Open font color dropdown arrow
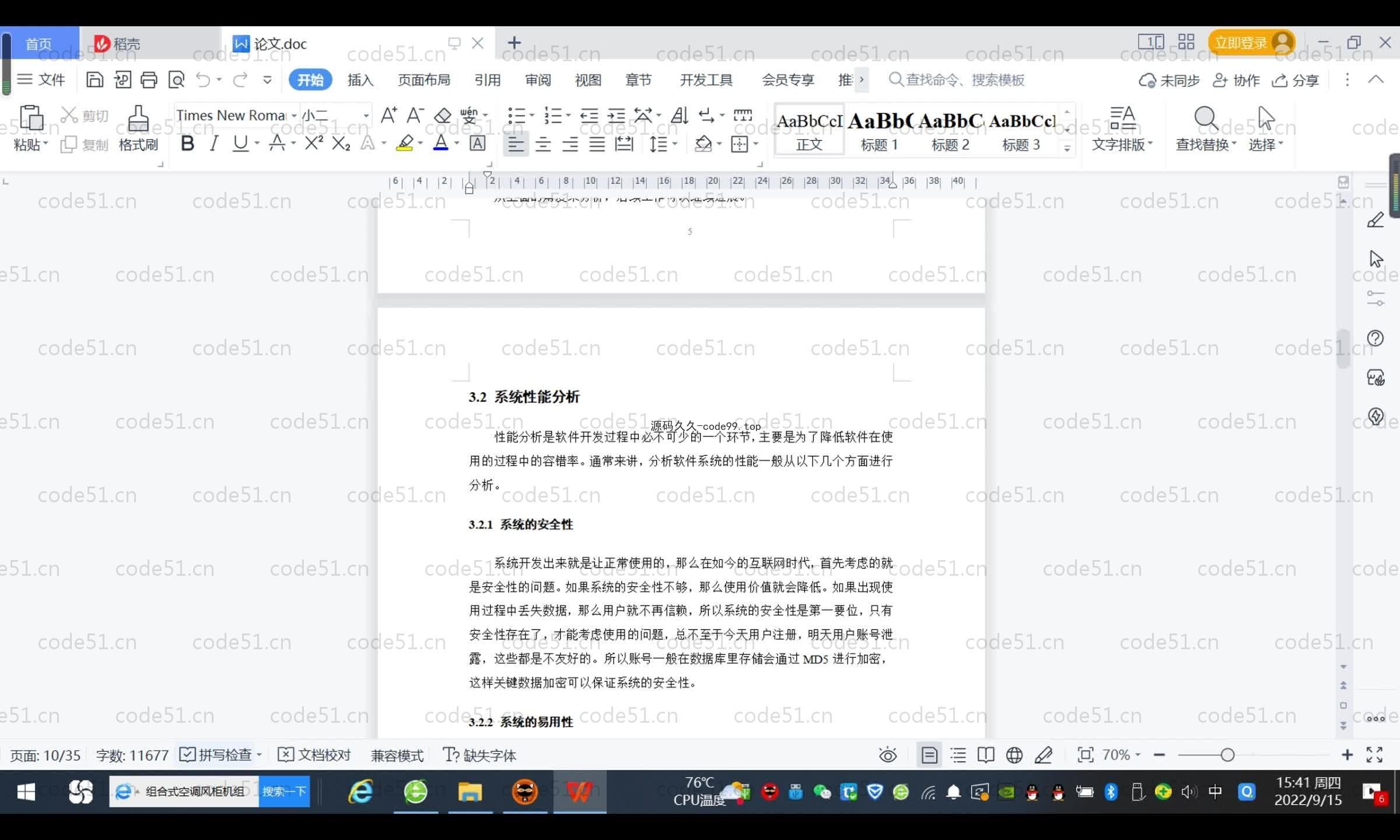The height and width of the screenshot is (840, 1400). 456,143
